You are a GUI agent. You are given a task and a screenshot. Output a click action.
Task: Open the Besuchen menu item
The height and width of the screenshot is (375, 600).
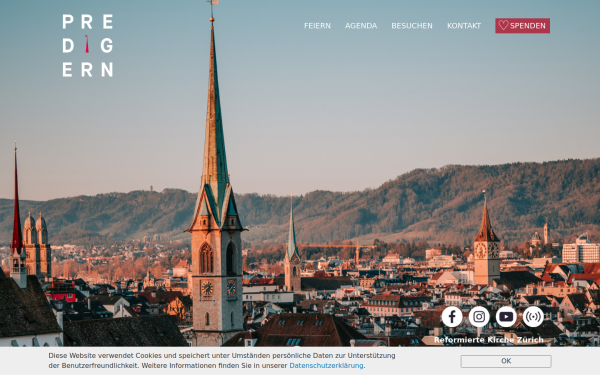pos(412,26)
